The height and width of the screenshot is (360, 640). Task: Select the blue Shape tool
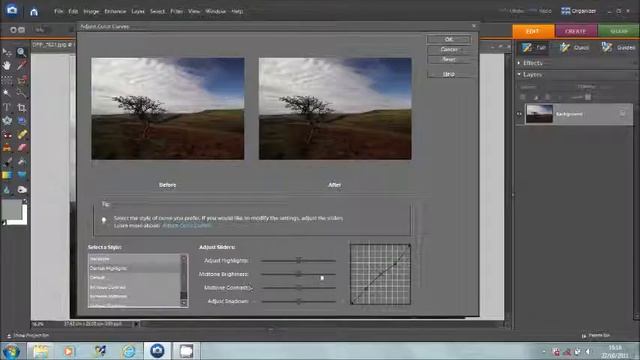(22, 176)
